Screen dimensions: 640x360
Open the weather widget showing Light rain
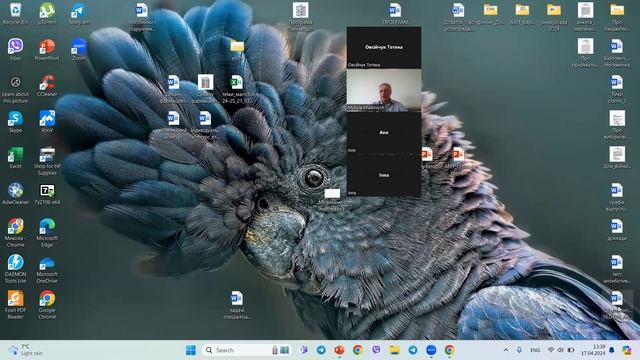(x=26, y=350)
